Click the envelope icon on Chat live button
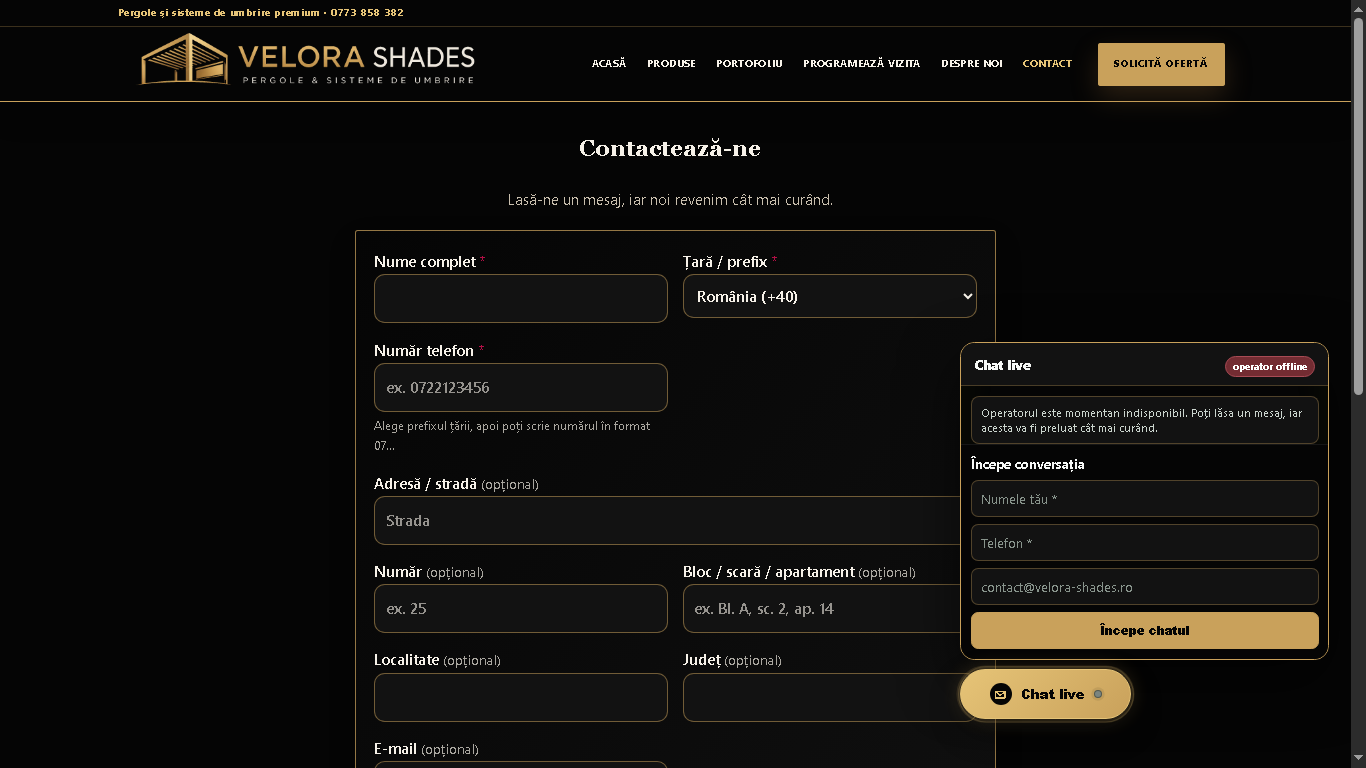The width and height of the screenshot is (1366, 768). (1001, 694)
